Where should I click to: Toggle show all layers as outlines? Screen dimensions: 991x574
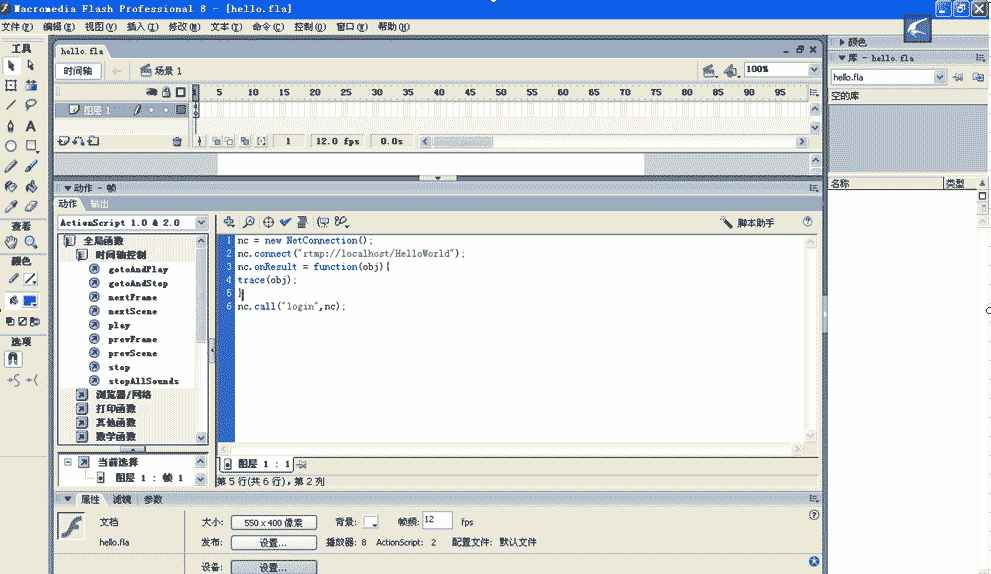[181, 92]
